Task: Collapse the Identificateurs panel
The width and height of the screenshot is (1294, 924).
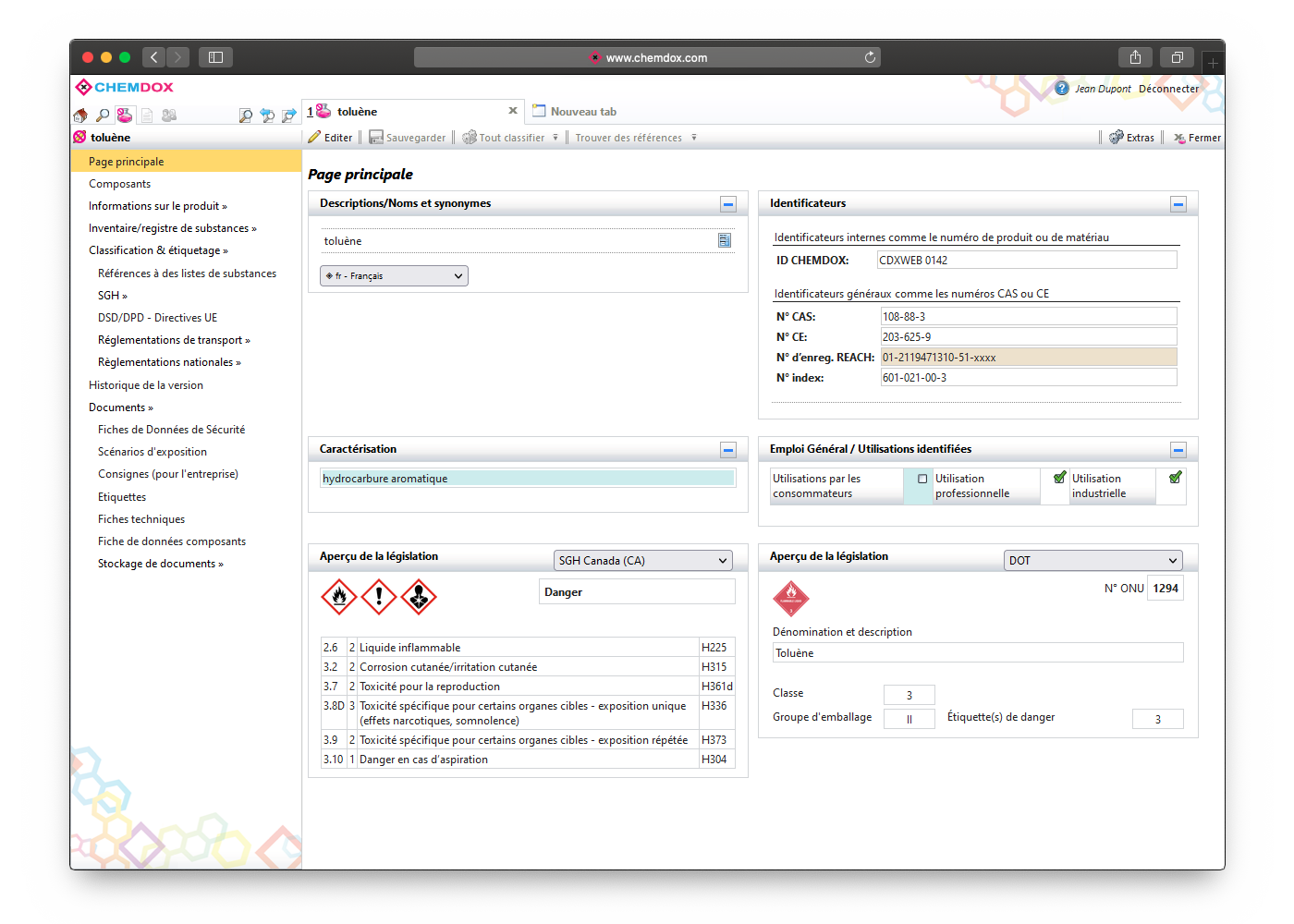Action: pos(1178,204)
